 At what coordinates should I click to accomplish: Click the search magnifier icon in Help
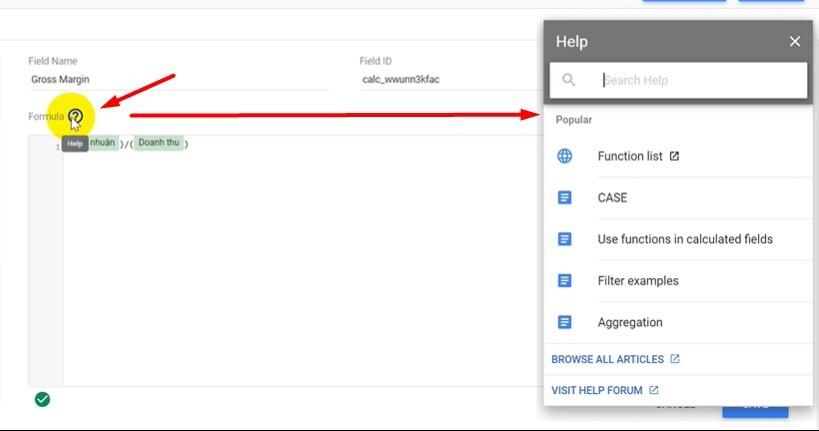click(x=568, y=80)
